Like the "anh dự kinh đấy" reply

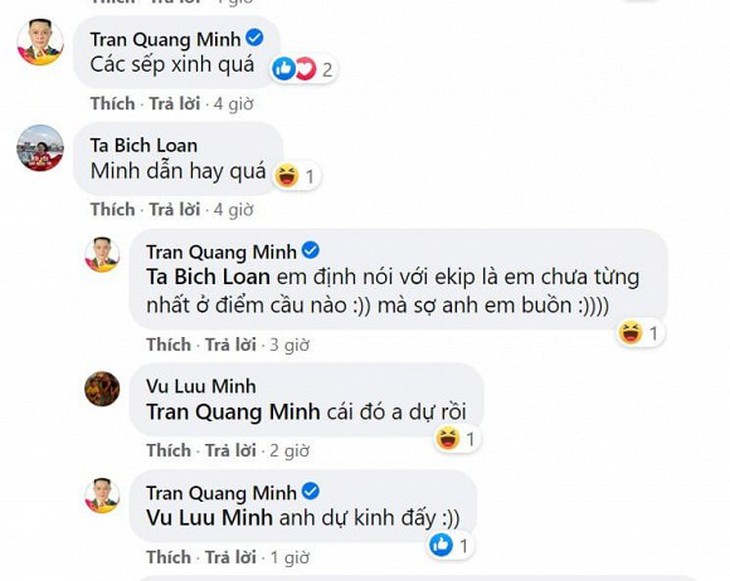168,556
